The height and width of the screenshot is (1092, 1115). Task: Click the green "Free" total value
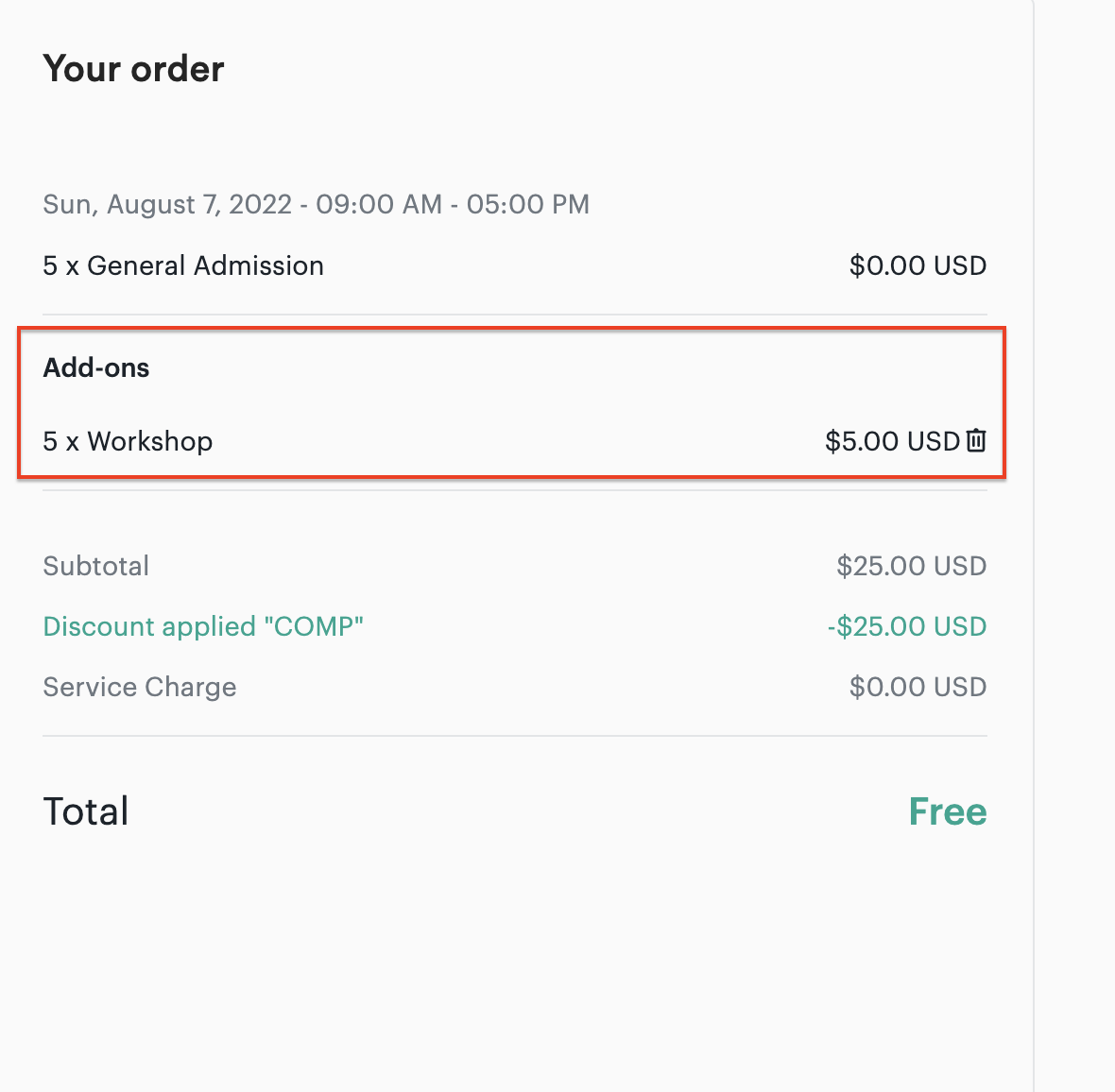tap(948, 811)
